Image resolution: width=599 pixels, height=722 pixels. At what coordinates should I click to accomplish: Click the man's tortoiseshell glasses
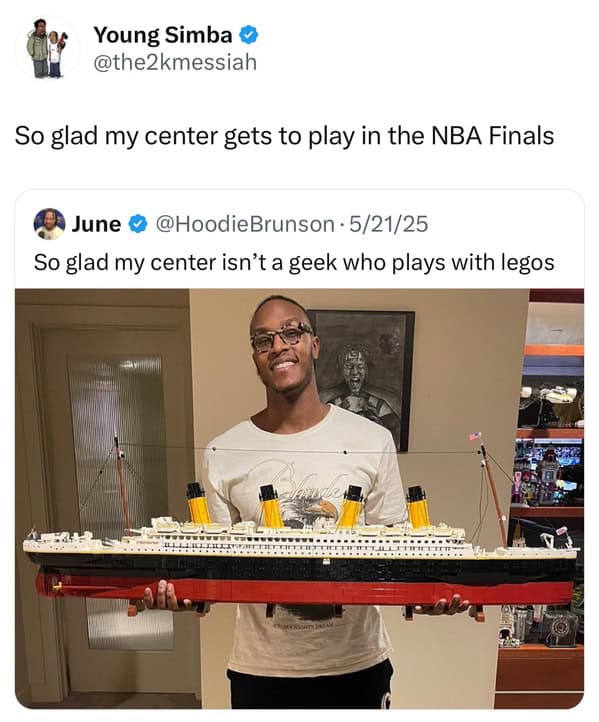(x=282, y=338)
